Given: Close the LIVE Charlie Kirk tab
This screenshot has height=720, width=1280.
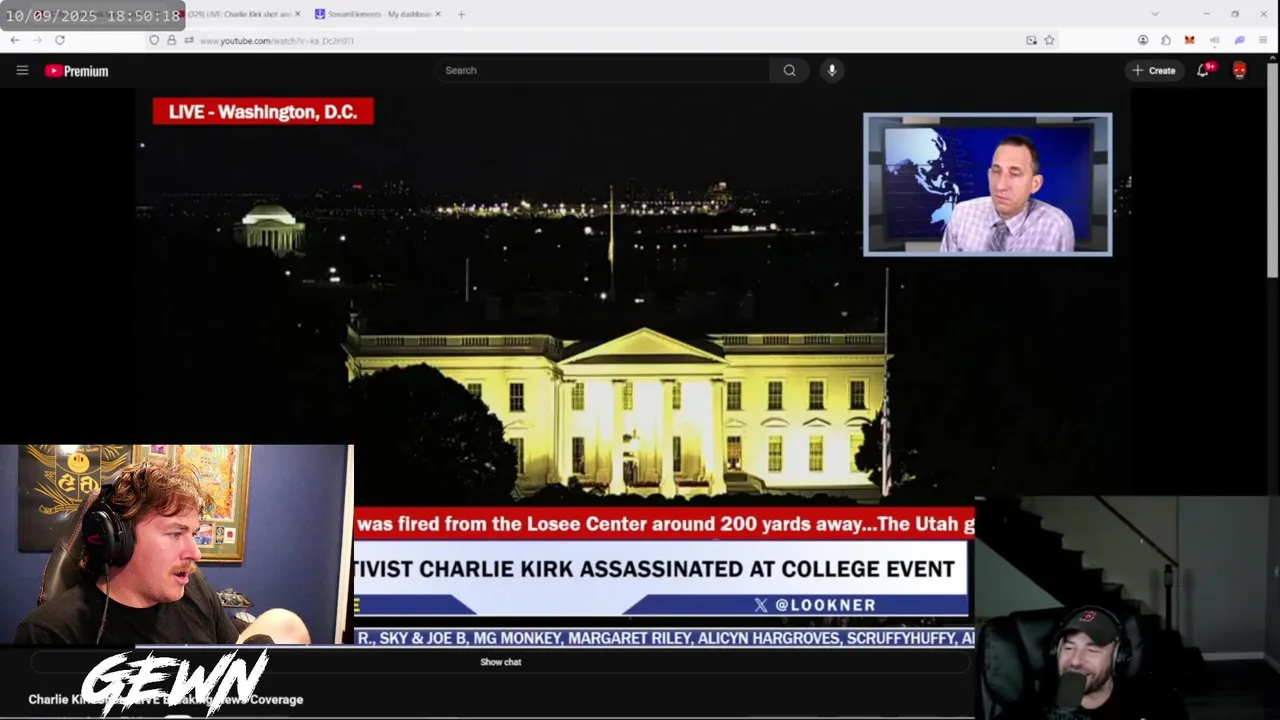Looking at the screenshot, I should tap(298, 14).
